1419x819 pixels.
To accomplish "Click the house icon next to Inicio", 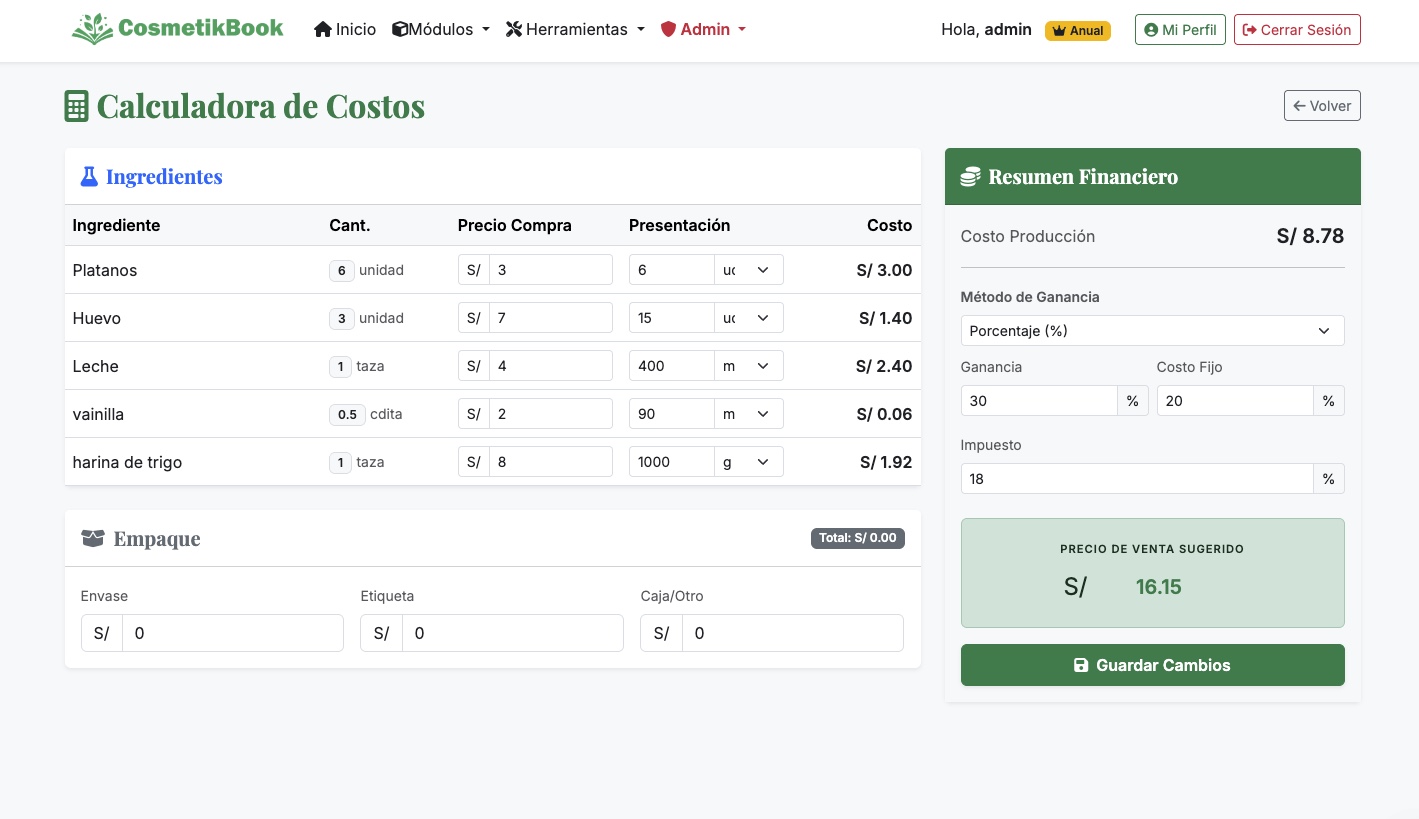I will 322,30.
